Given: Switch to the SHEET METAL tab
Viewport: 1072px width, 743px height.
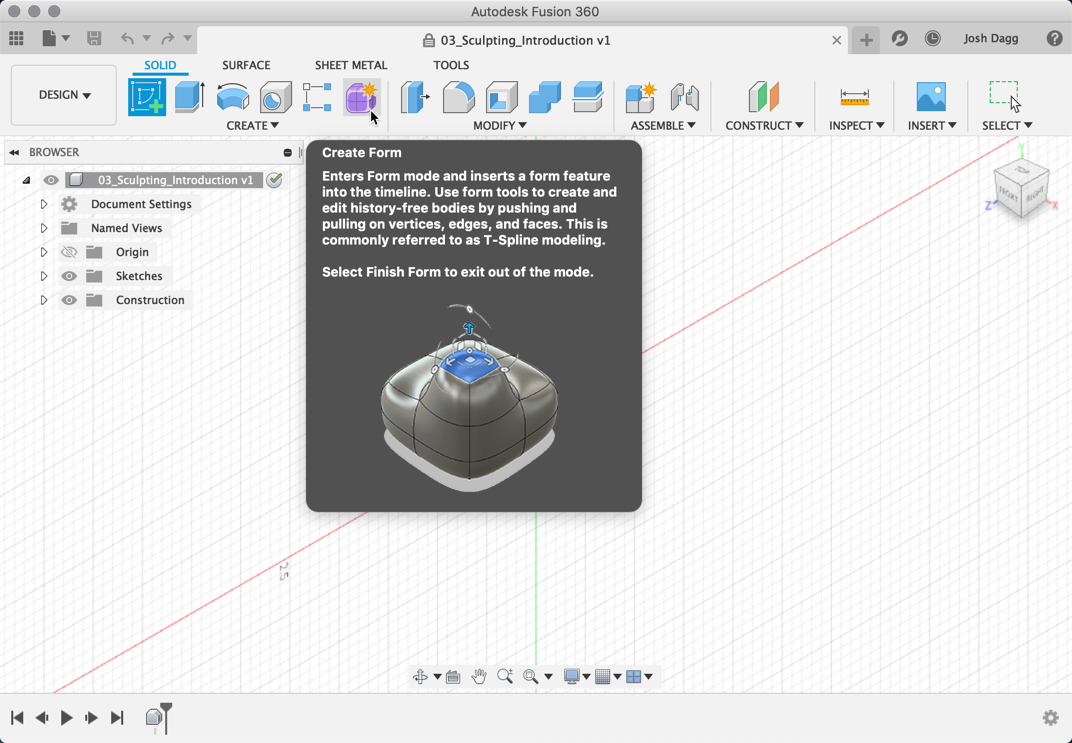Looking at the screenshot, I should click(351, 65).
